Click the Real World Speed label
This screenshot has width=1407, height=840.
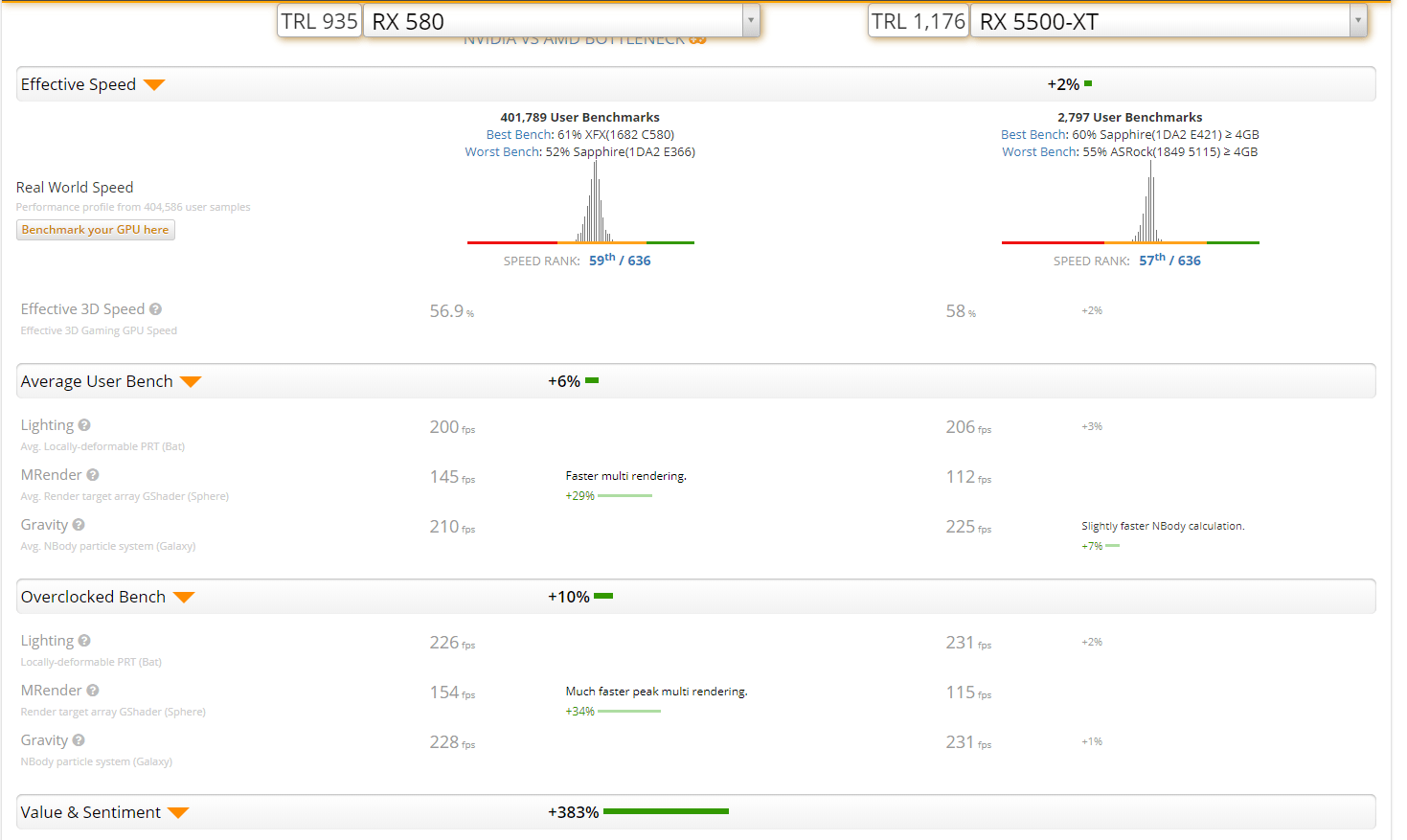coord(75,188)
